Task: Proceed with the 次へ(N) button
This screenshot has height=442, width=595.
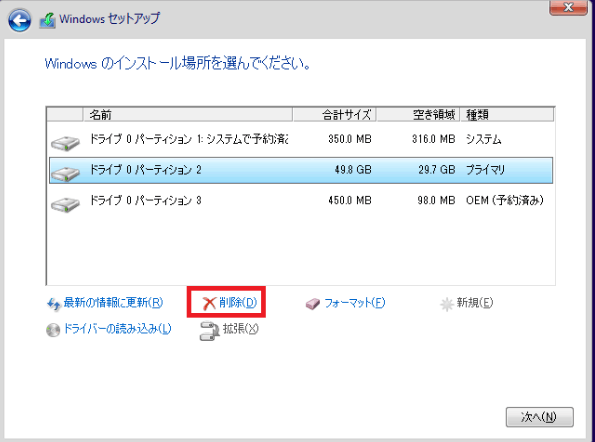Action: [x=539, y=417]
